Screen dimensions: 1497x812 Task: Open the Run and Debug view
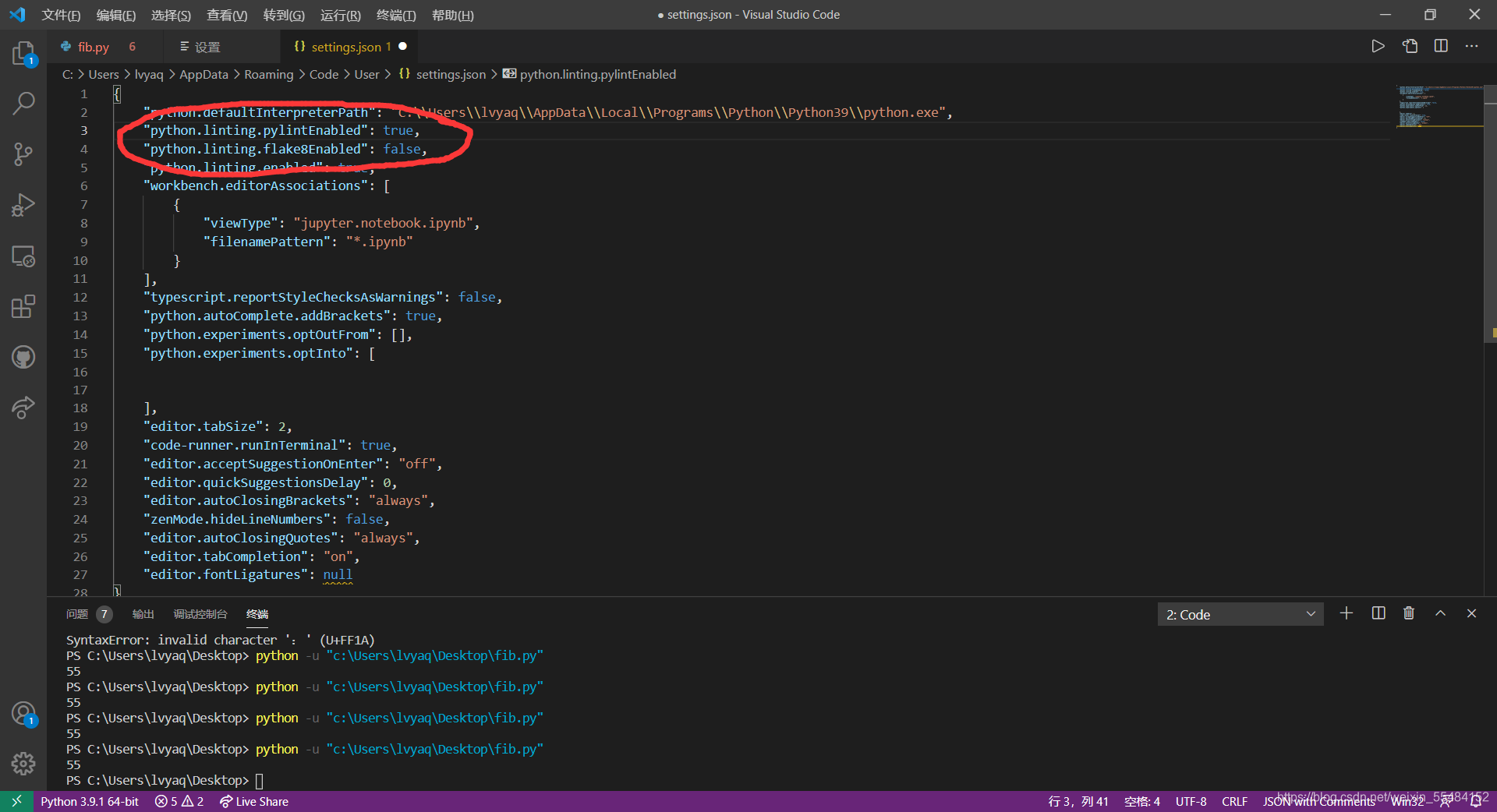23,205
